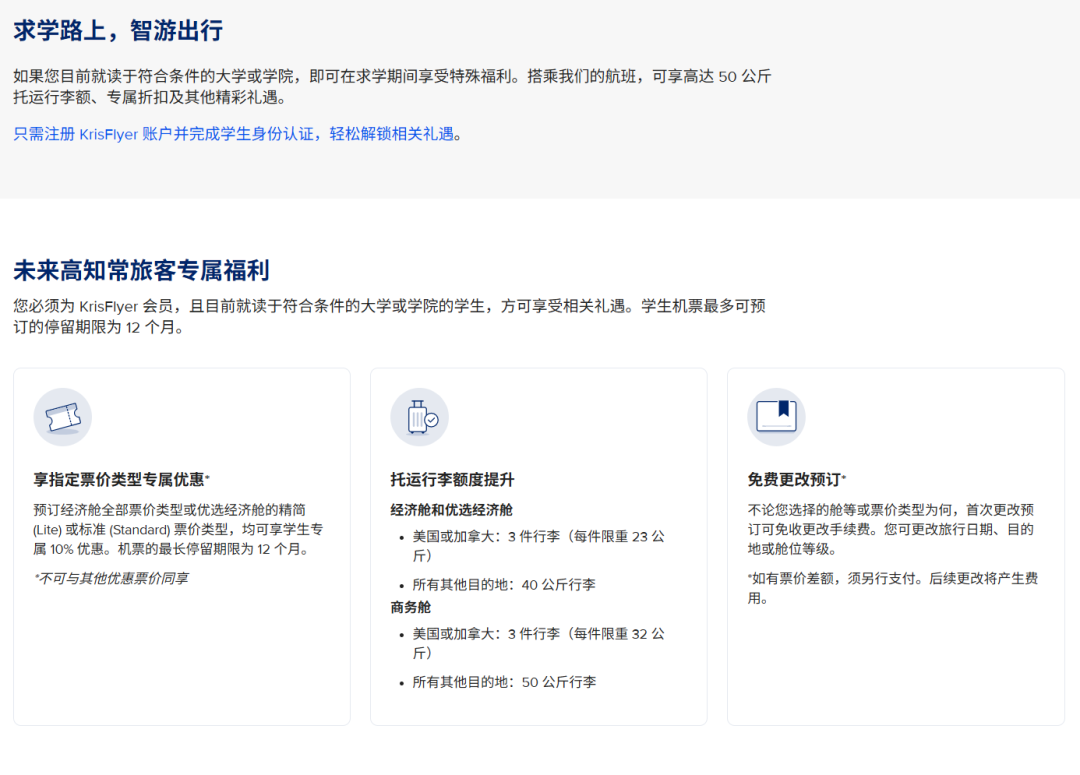Click the 求学路上，智游出行 heading
1080x775 pixels.
pos(118,31)
